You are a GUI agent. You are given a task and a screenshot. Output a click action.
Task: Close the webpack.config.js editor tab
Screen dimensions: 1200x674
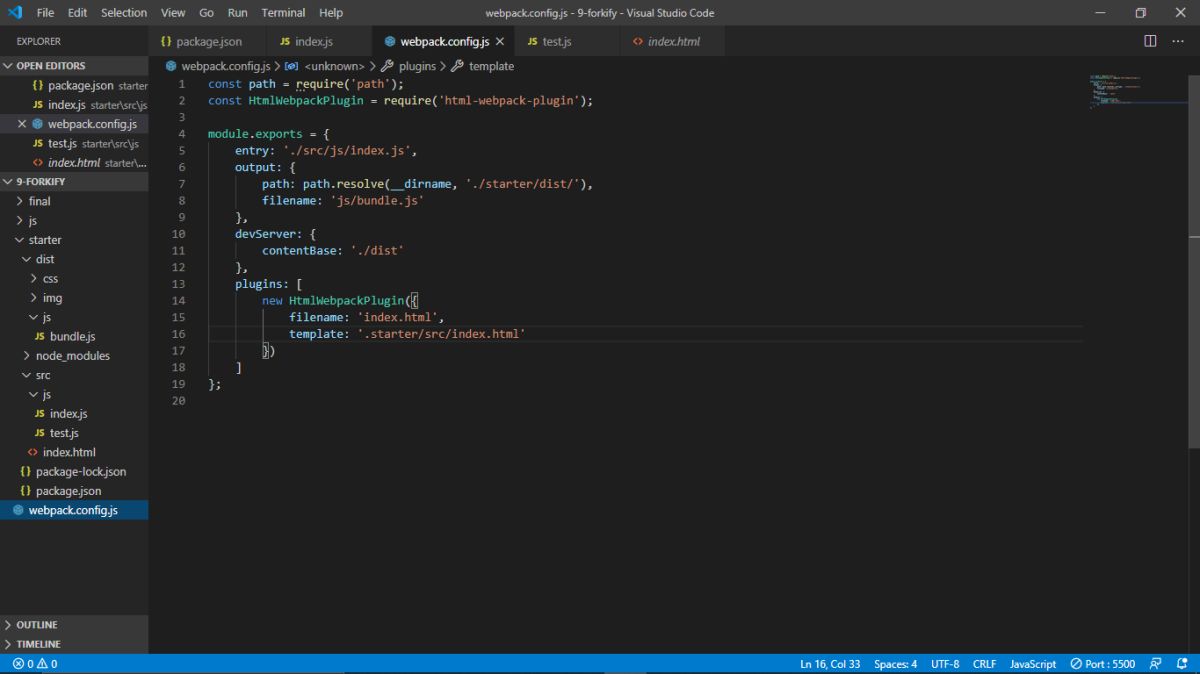500,41
